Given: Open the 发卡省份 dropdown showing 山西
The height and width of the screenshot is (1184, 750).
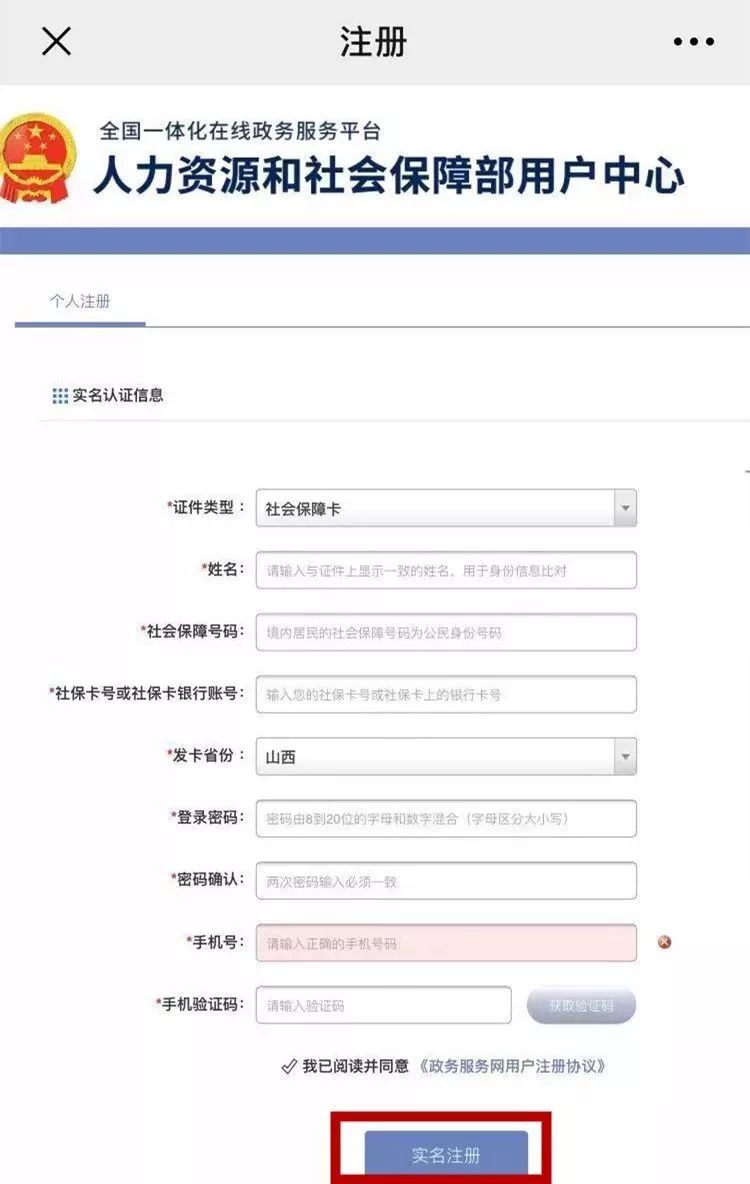Looking at the screenshot, I should pyautogui.click(x=446, y=756).
